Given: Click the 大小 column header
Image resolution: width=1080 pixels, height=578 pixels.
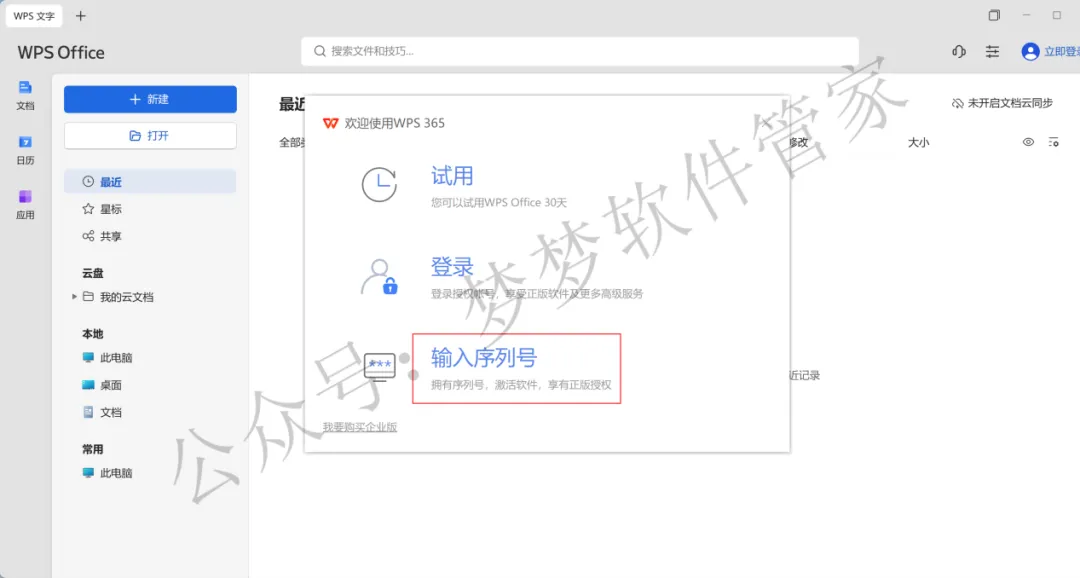Looking at the screenshot, I should tap(918, 143).
